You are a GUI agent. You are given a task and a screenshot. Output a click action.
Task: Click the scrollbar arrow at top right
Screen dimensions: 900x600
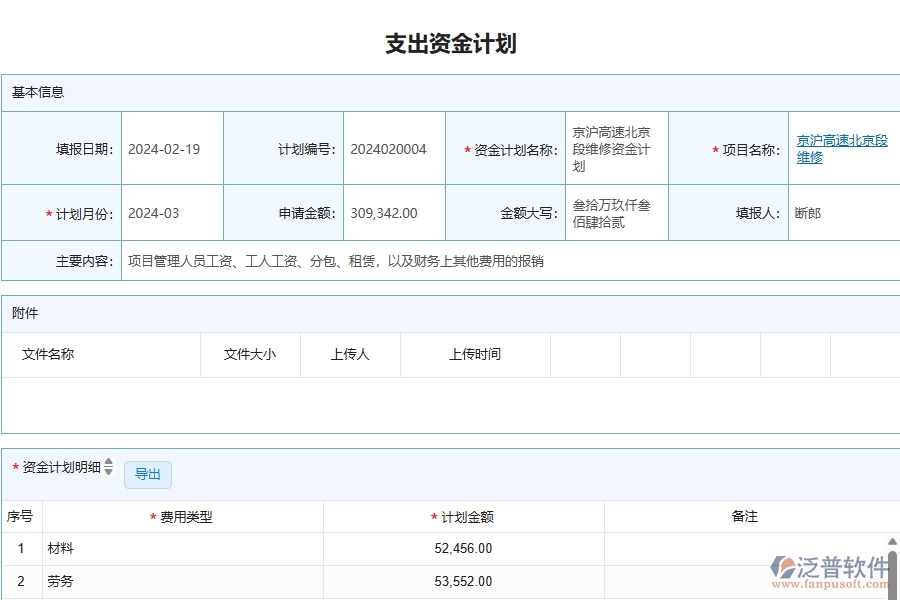891,543
